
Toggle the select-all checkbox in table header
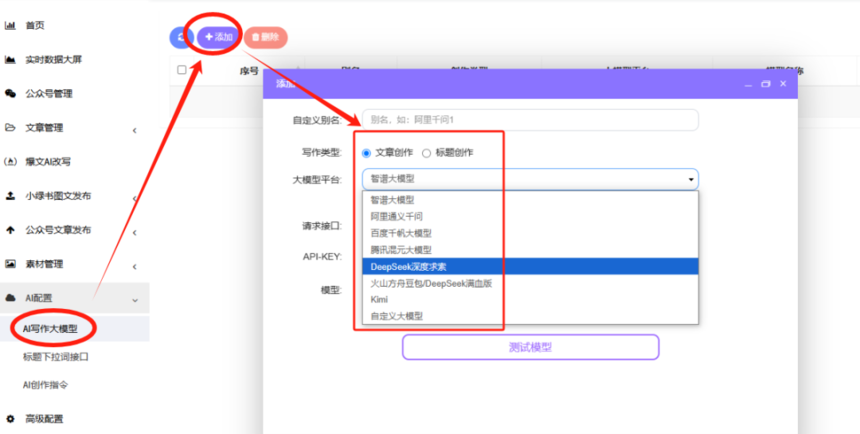pyautogui.click(x=181, y=70)
